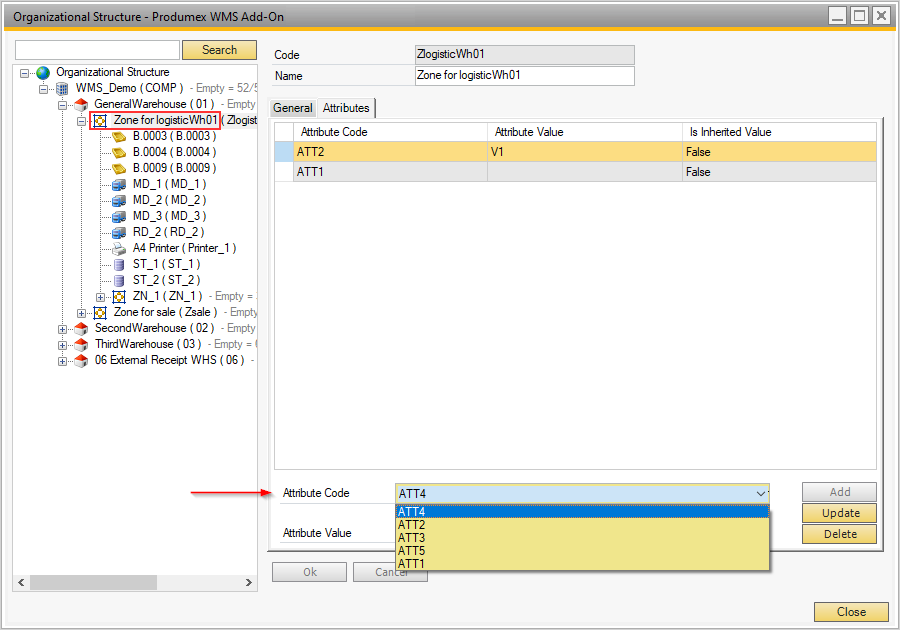
Task: Click the warehouse icon beside GeneralWarehouse
Action: (x=80, y=104)
